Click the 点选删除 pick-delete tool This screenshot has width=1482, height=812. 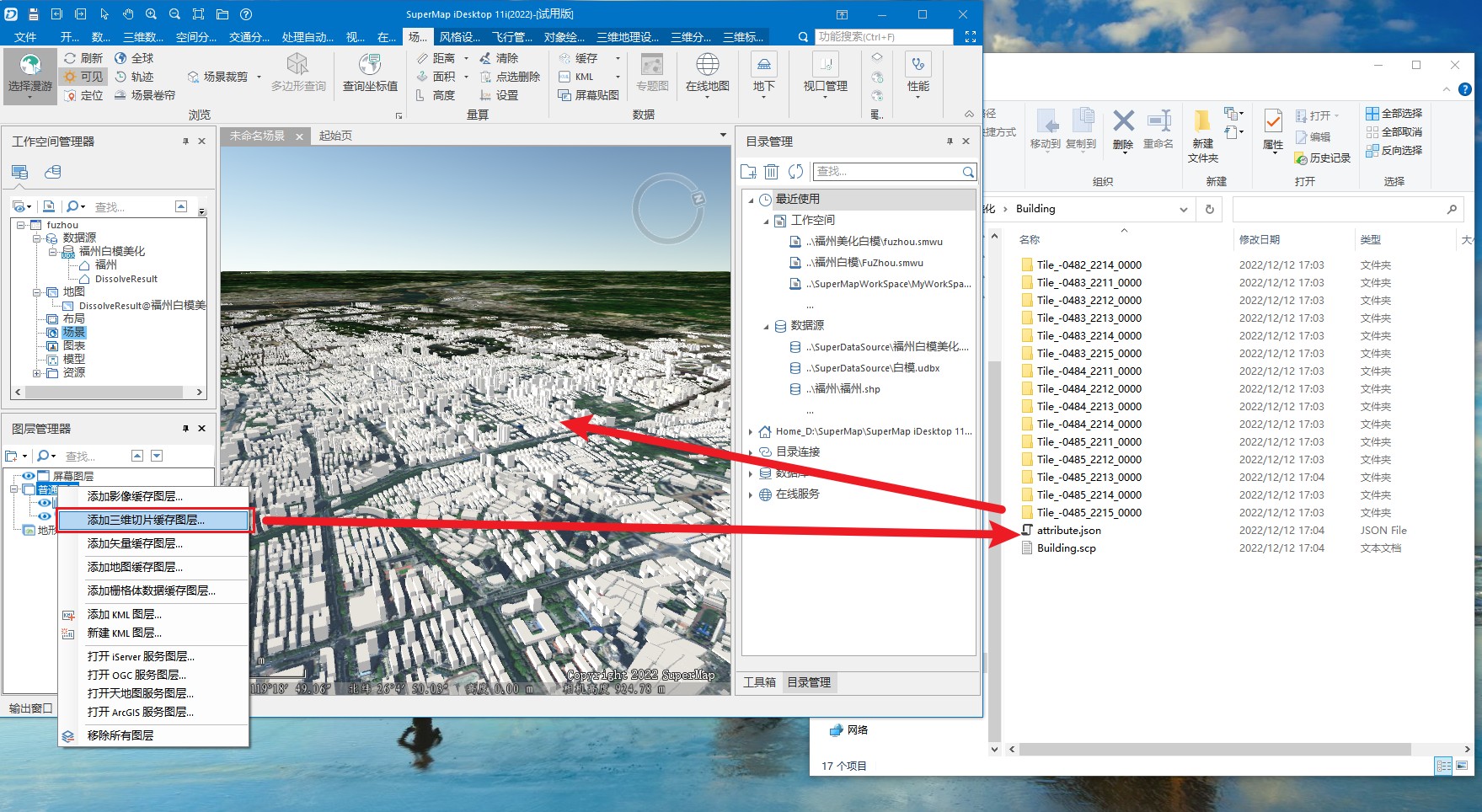point(510,77)
